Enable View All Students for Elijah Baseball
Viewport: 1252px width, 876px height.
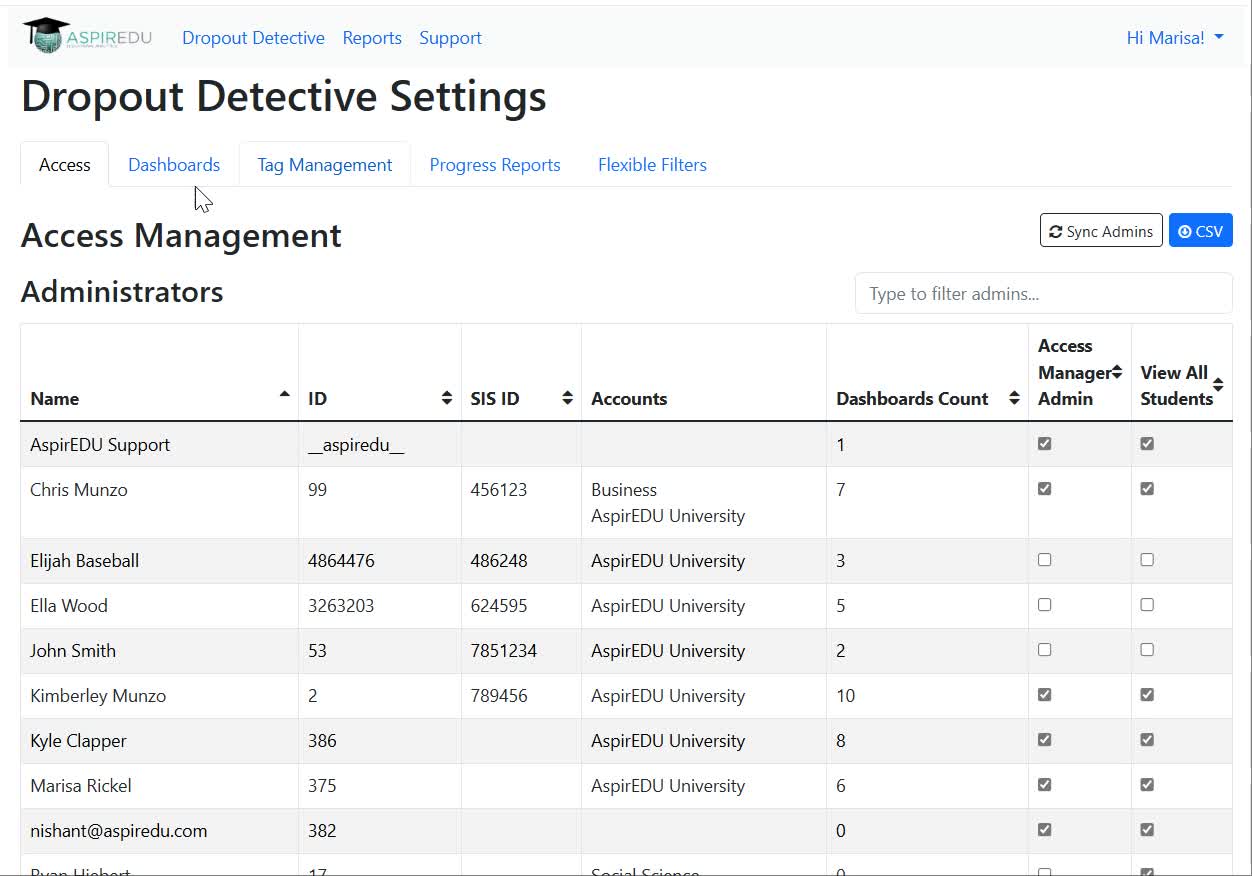[1147, 560]
